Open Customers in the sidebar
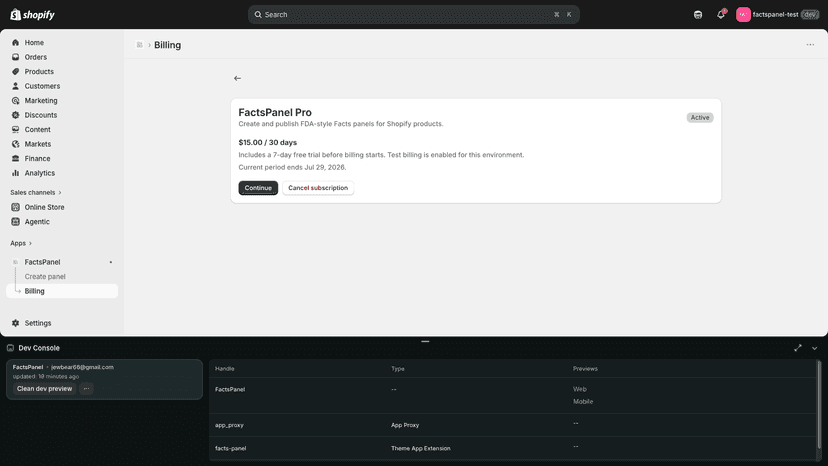The width and height of the screenshot is (828, 466). [x=42, y=86]
